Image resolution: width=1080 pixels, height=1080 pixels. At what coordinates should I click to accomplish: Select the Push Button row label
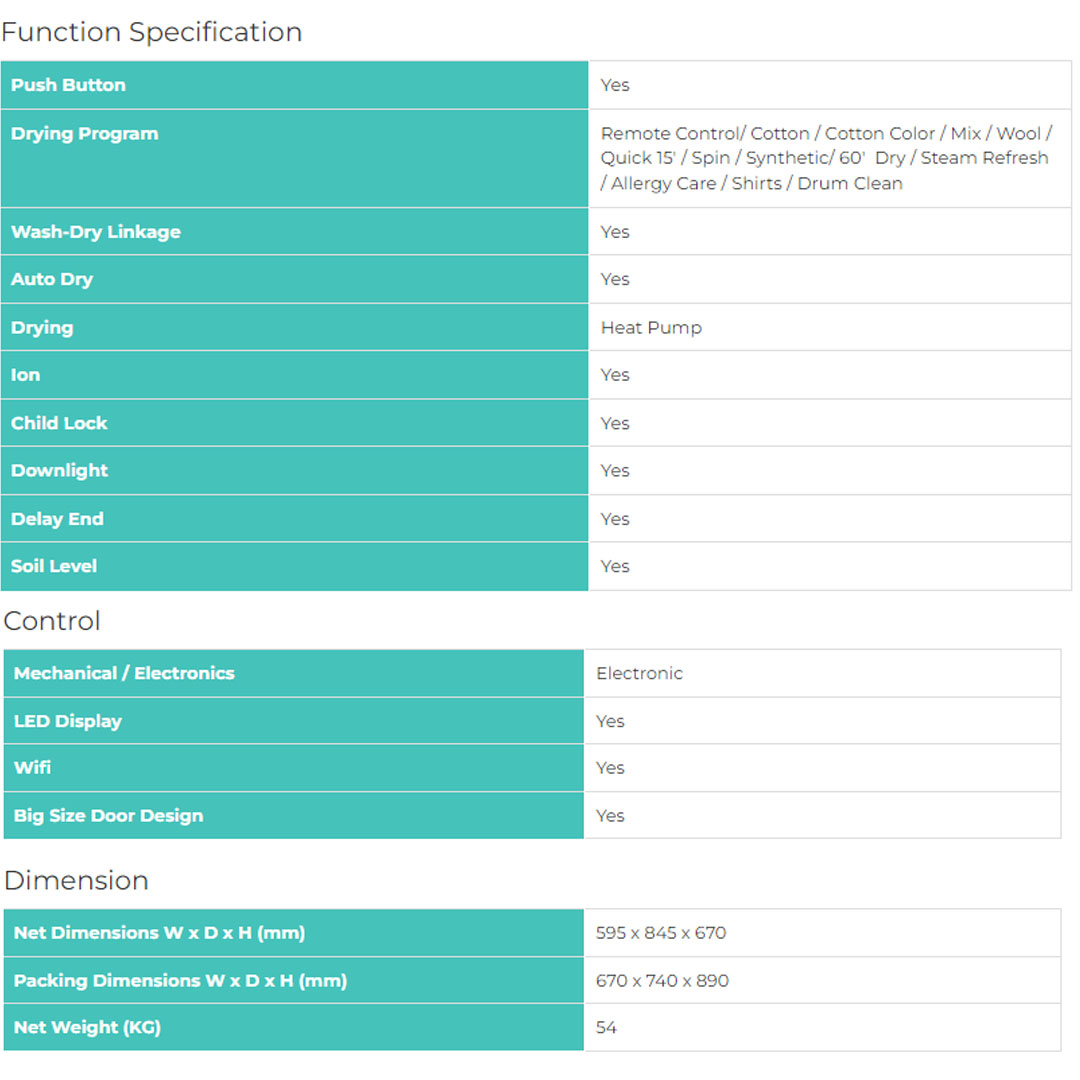pos(68,85)
